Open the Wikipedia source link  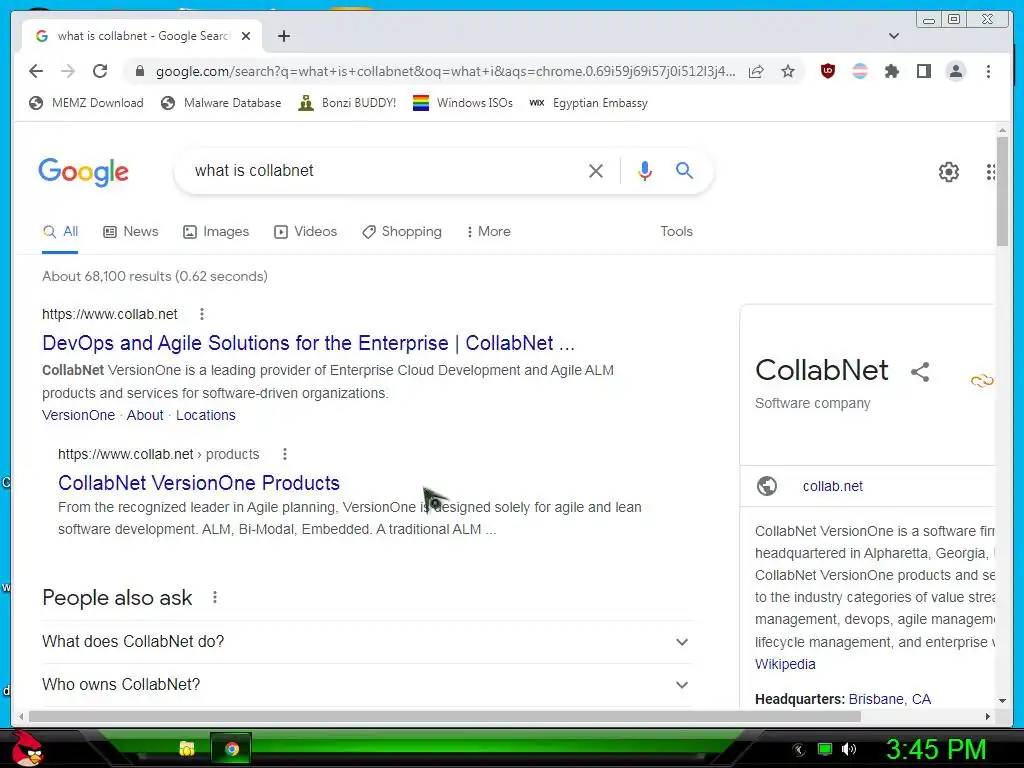pyautogui.click(x=785, y=664)
